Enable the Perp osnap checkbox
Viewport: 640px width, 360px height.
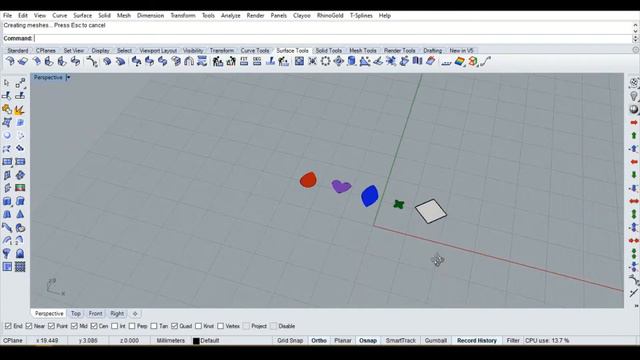pos(132,326)
